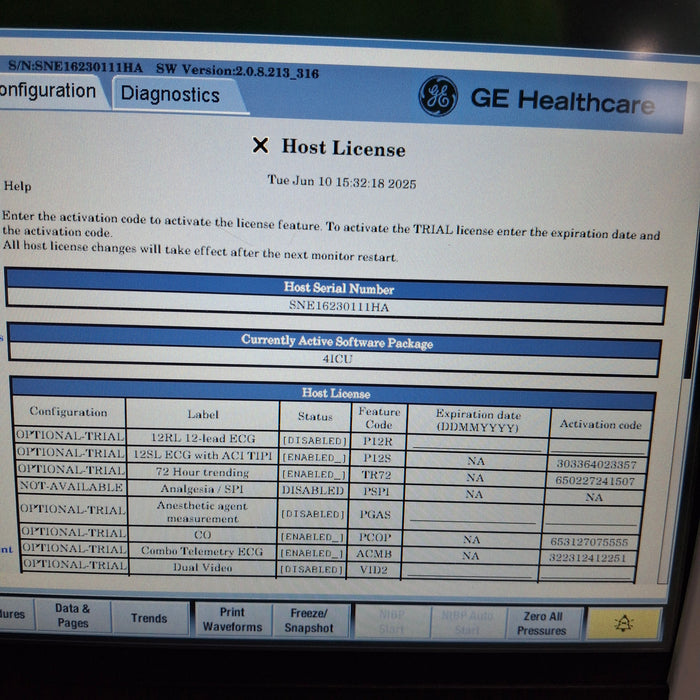Select activation code 322312412251
Image resolution: width=700 pixels, height=700 pixels.
pos(588,558)
